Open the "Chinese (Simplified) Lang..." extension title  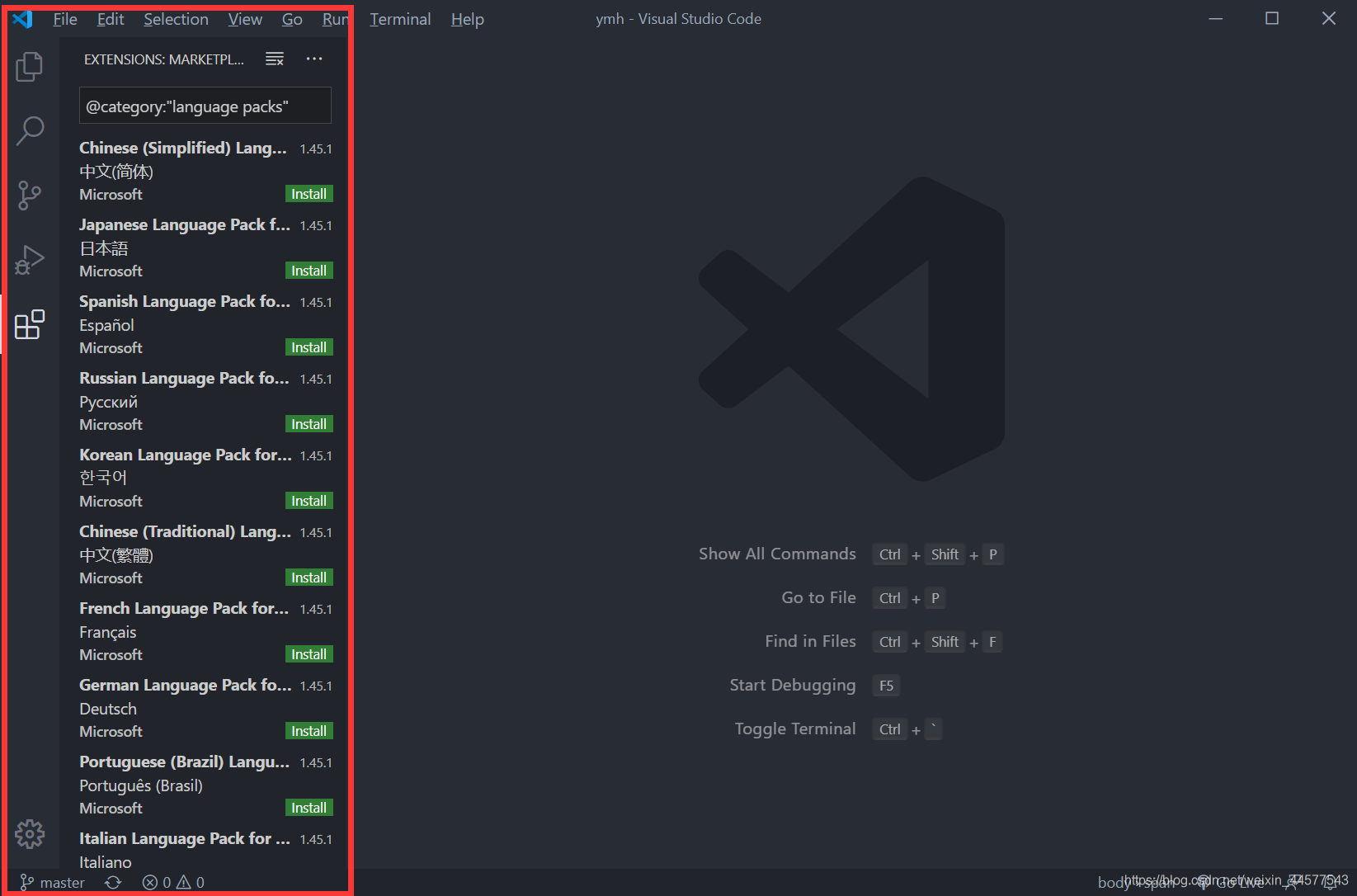pos(183,148)
